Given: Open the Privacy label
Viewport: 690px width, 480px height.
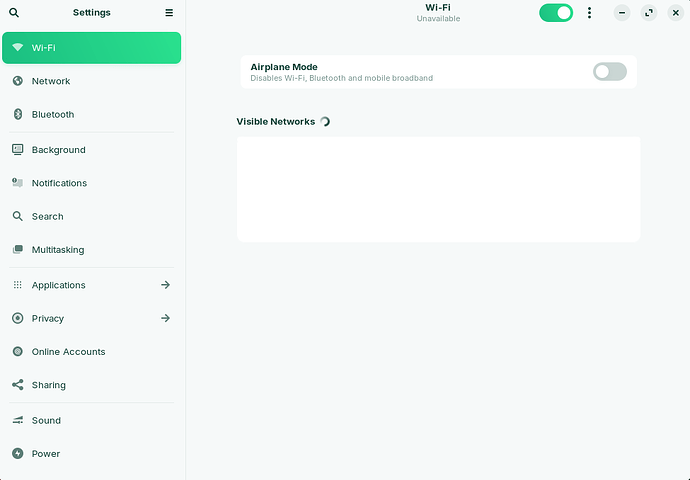Looking at the screenshot, I should click(x=48, y=319).
